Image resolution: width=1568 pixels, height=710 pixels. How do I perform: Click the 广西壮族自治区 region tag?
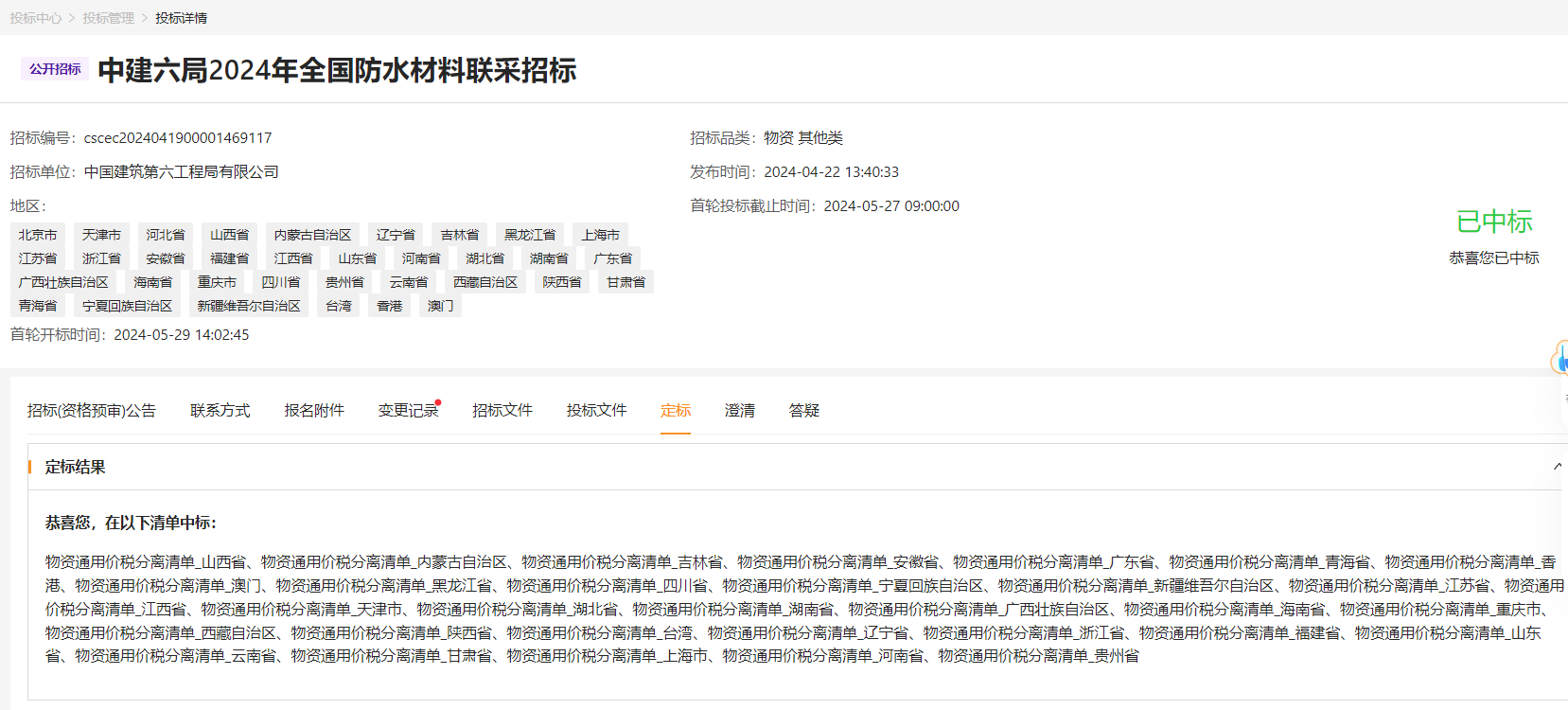[63, 282]
